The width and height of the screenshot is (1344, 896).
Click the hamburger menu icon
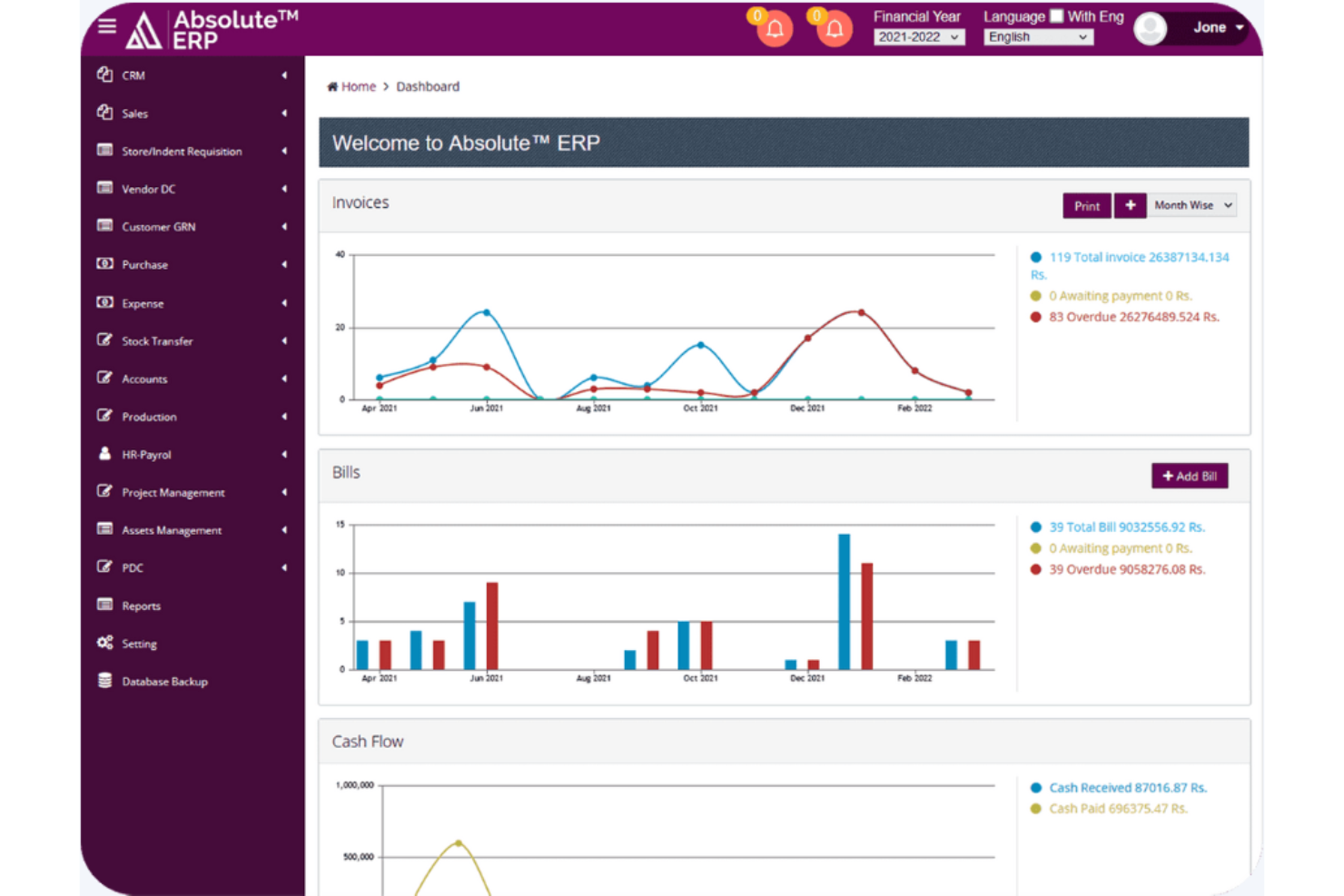pos(106,25)
